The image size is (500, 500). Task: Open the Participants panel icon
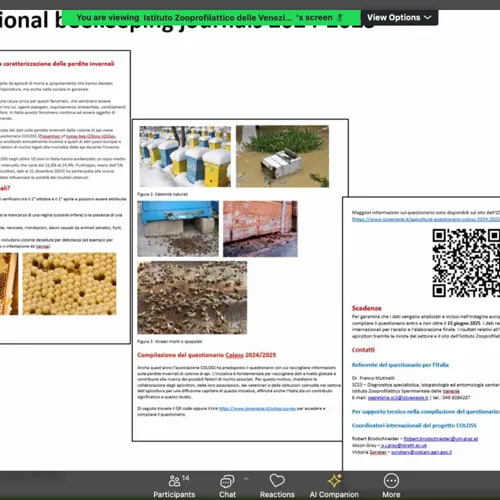[x=174, y=481]
